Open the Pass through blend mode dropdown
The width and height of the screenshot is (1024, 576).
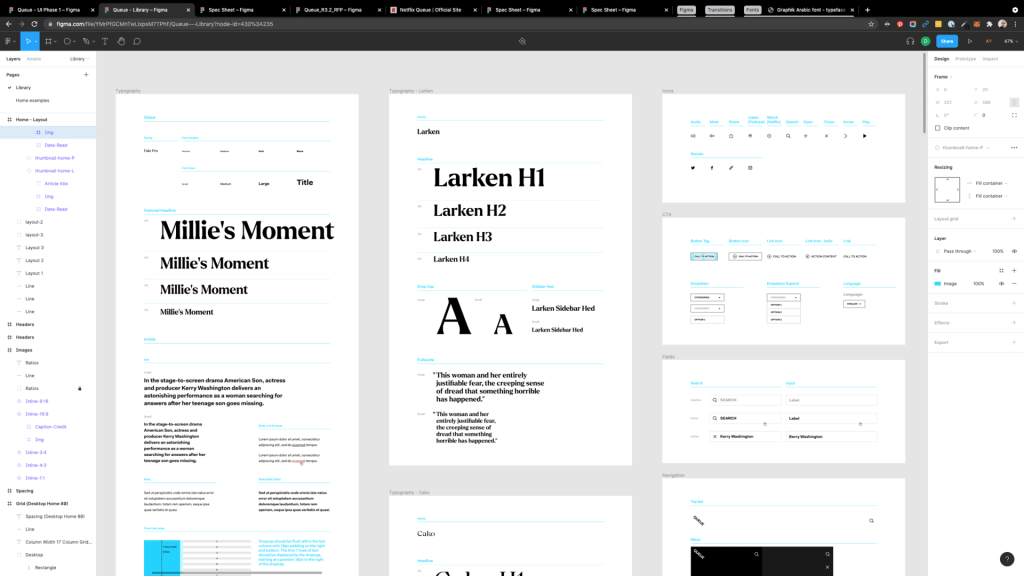[x=961, y=251]
